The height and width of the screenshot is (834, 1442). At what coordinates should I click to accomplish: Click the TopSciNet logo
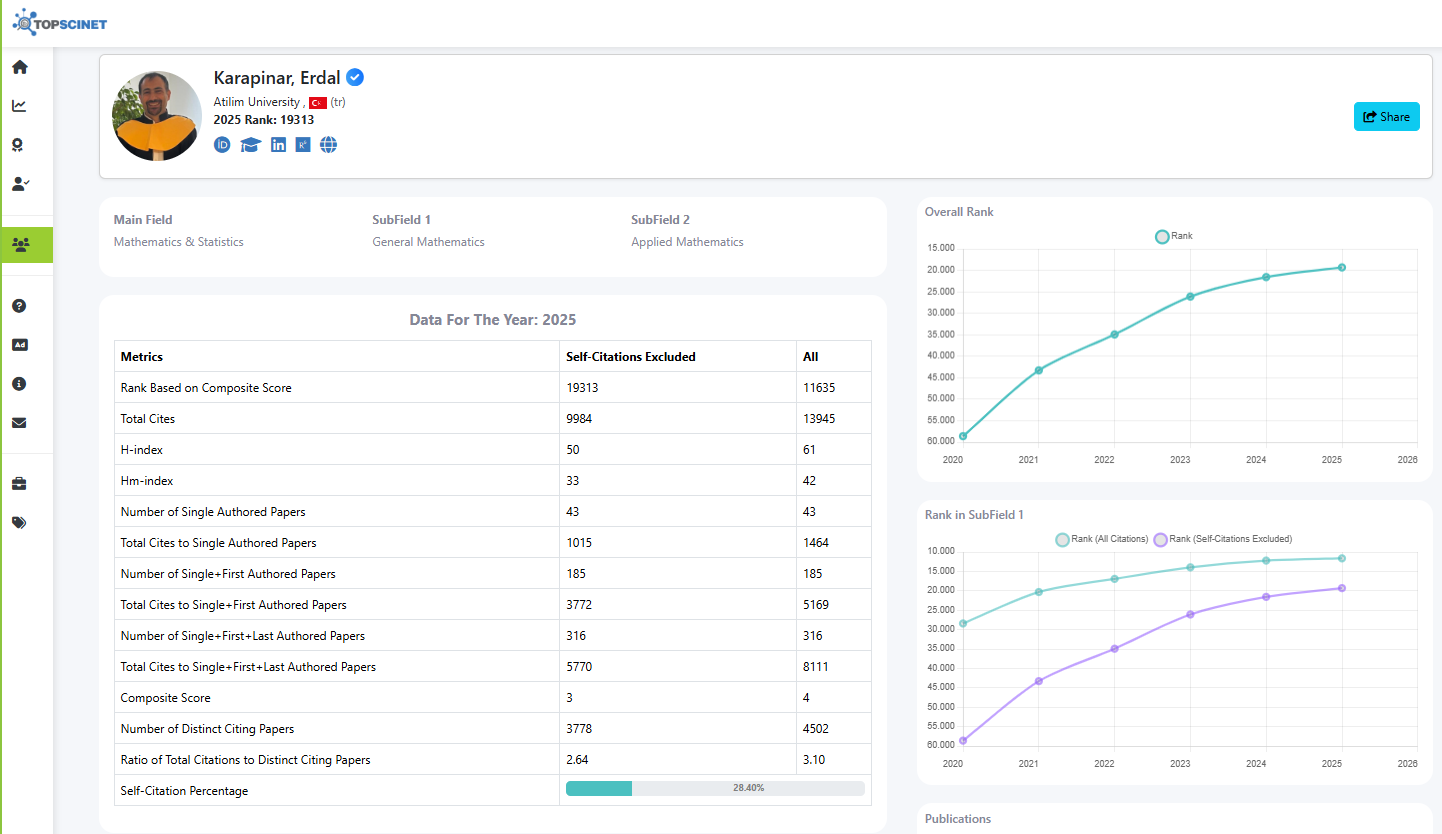pyautogui.click(x=59, y=22)
